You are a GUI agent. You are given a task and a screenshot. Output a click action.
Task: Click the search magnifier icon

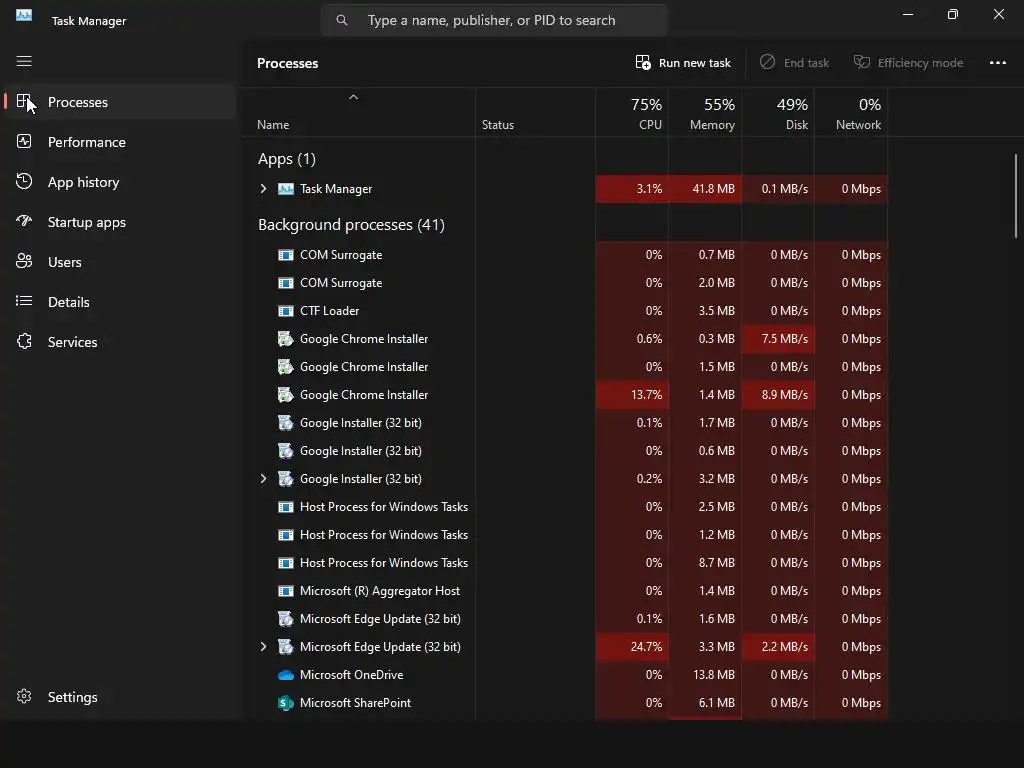pyautogui.click(x=342, y=20)
